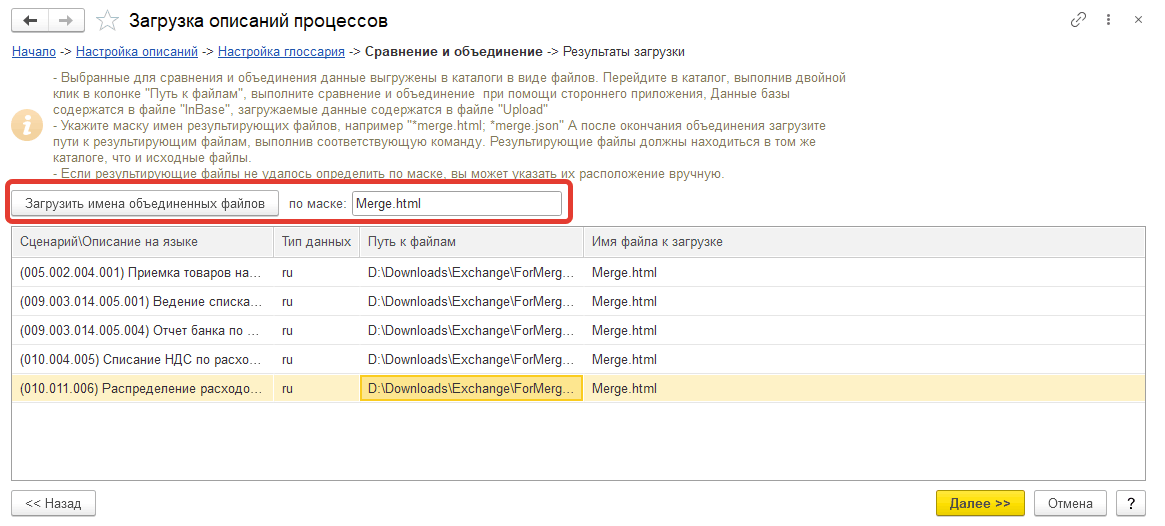Sort by Сценарий\Описание на языке column header
The width and height of the screenshot is (1165, 526).
coord(140,242)
